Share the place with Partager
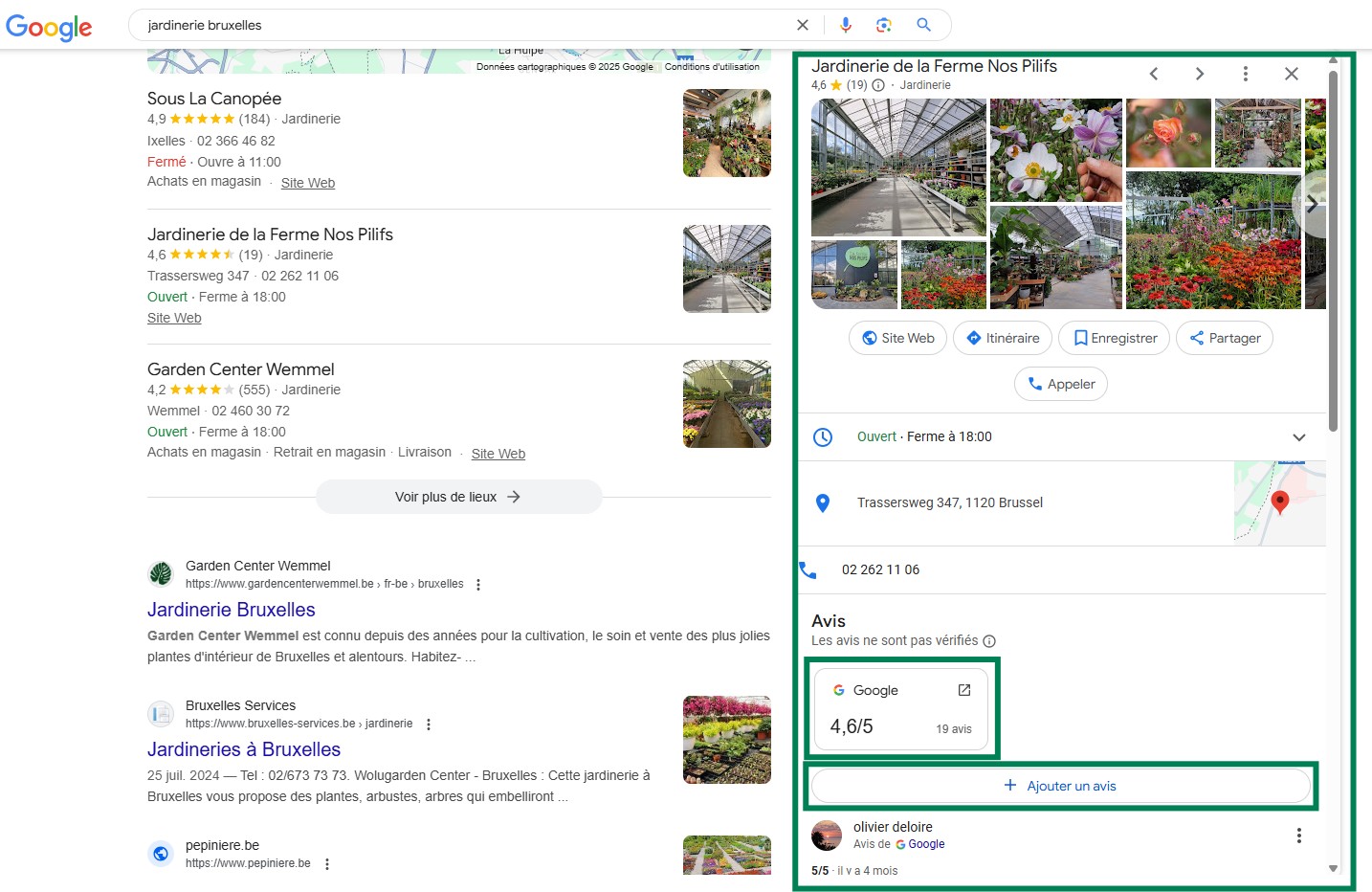 pos(1225,338)
